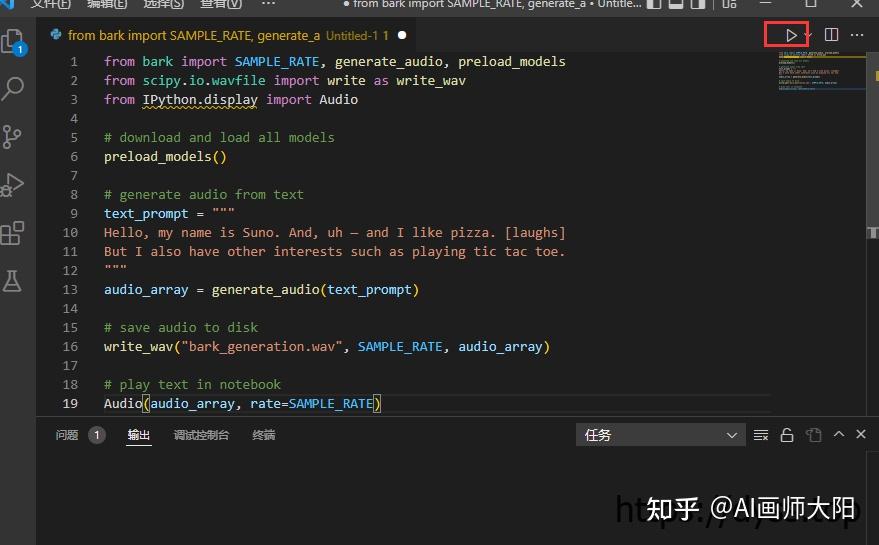This screenshot has width=879, height=545.
Task: Open the Search view in activity bar
Action: pos(13,89)
